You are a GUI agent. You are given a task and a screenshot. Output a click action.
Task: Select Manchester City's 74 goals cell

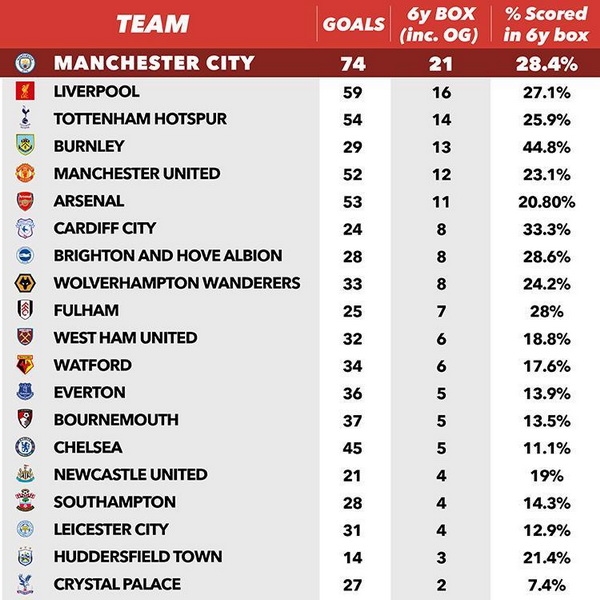point(352,63)
